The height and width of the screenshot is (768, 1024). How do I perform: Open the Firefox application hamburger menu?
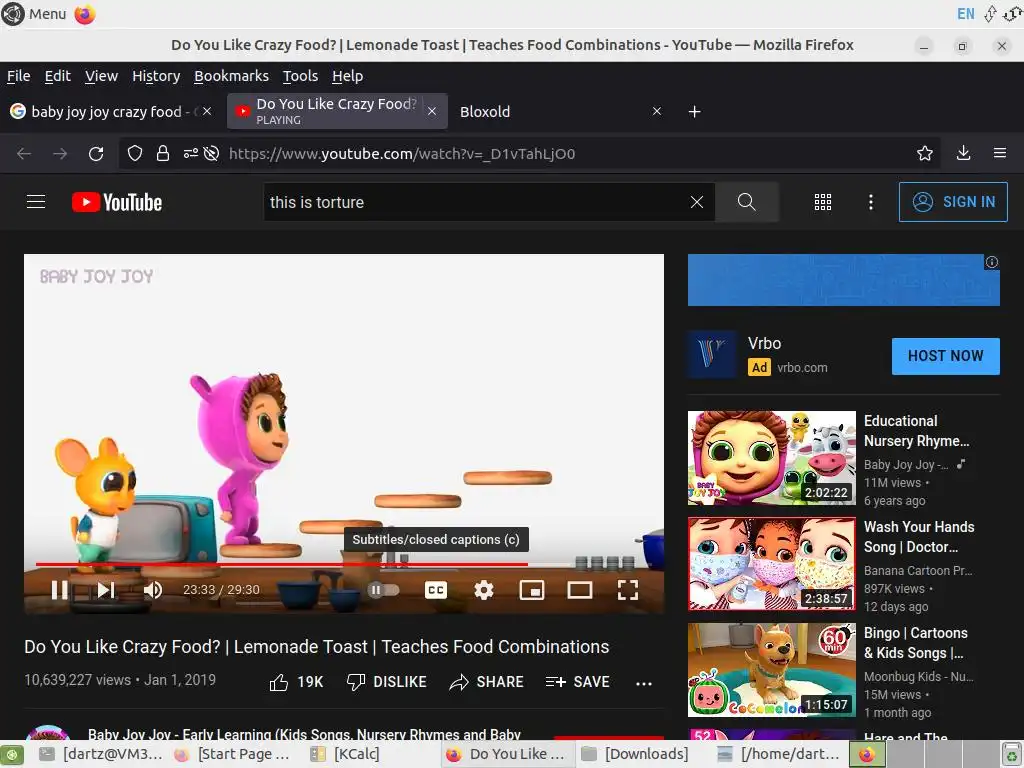click(999, 153)
